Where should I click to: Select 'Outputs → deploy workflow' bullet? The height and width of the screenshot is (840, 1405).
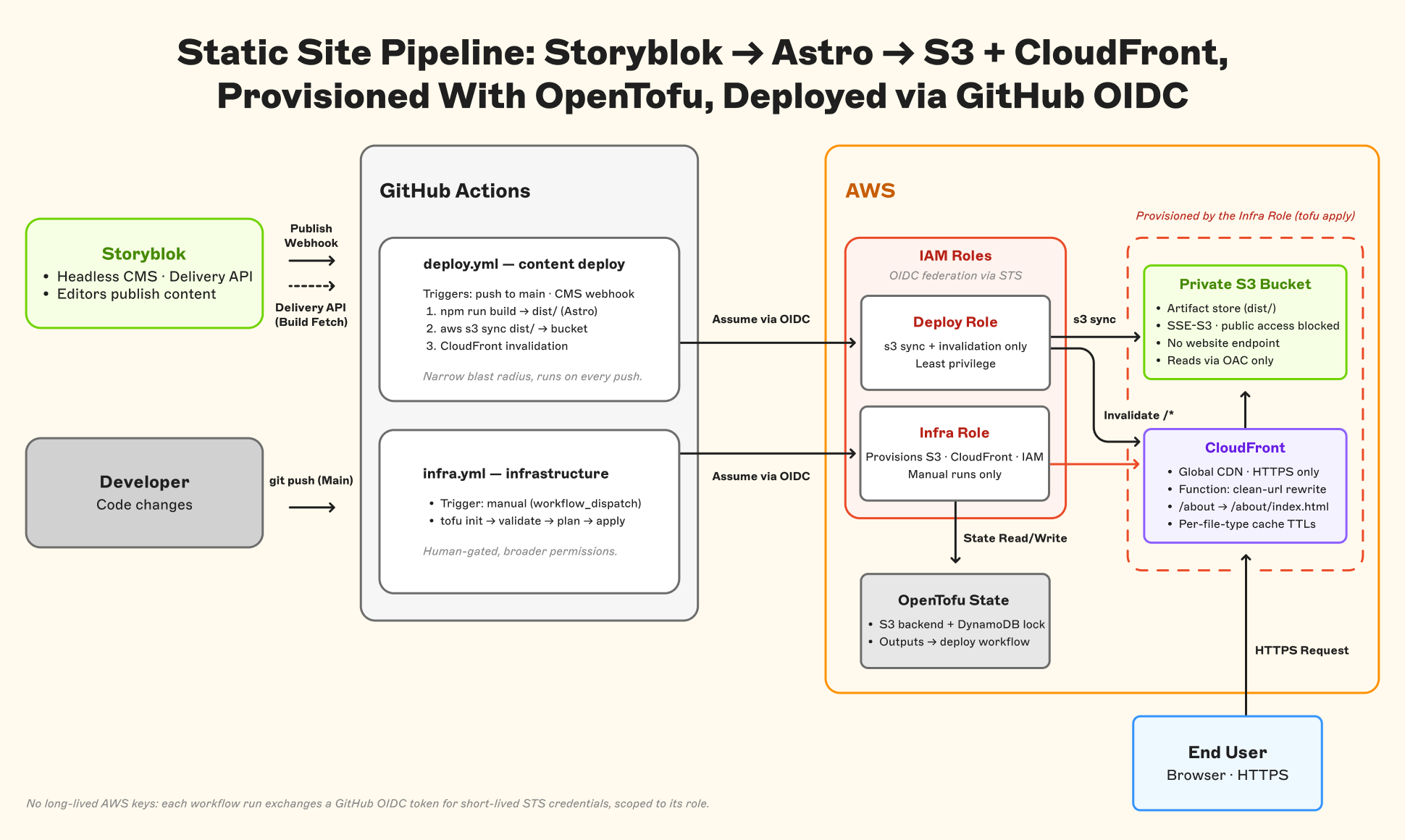point(954,642)
